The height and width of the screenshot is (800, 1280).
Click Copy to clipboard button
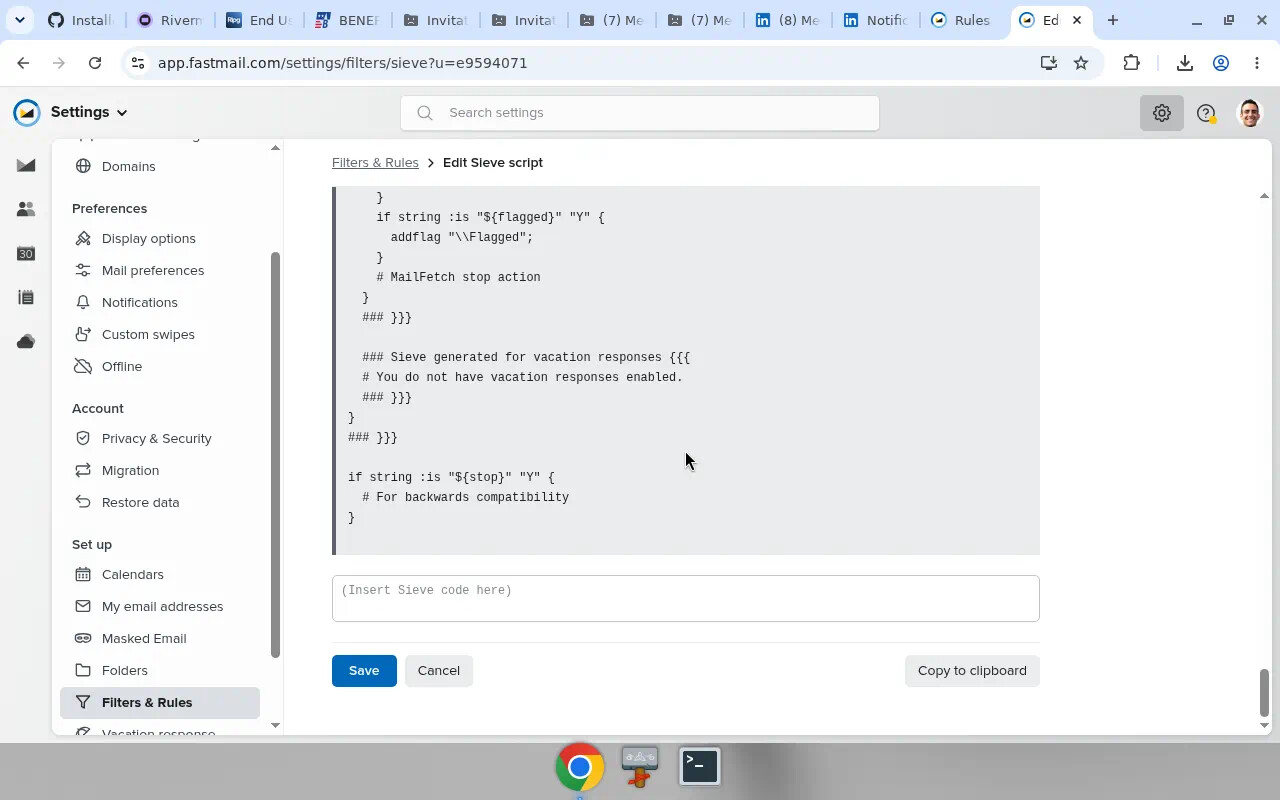coord(972,670)
